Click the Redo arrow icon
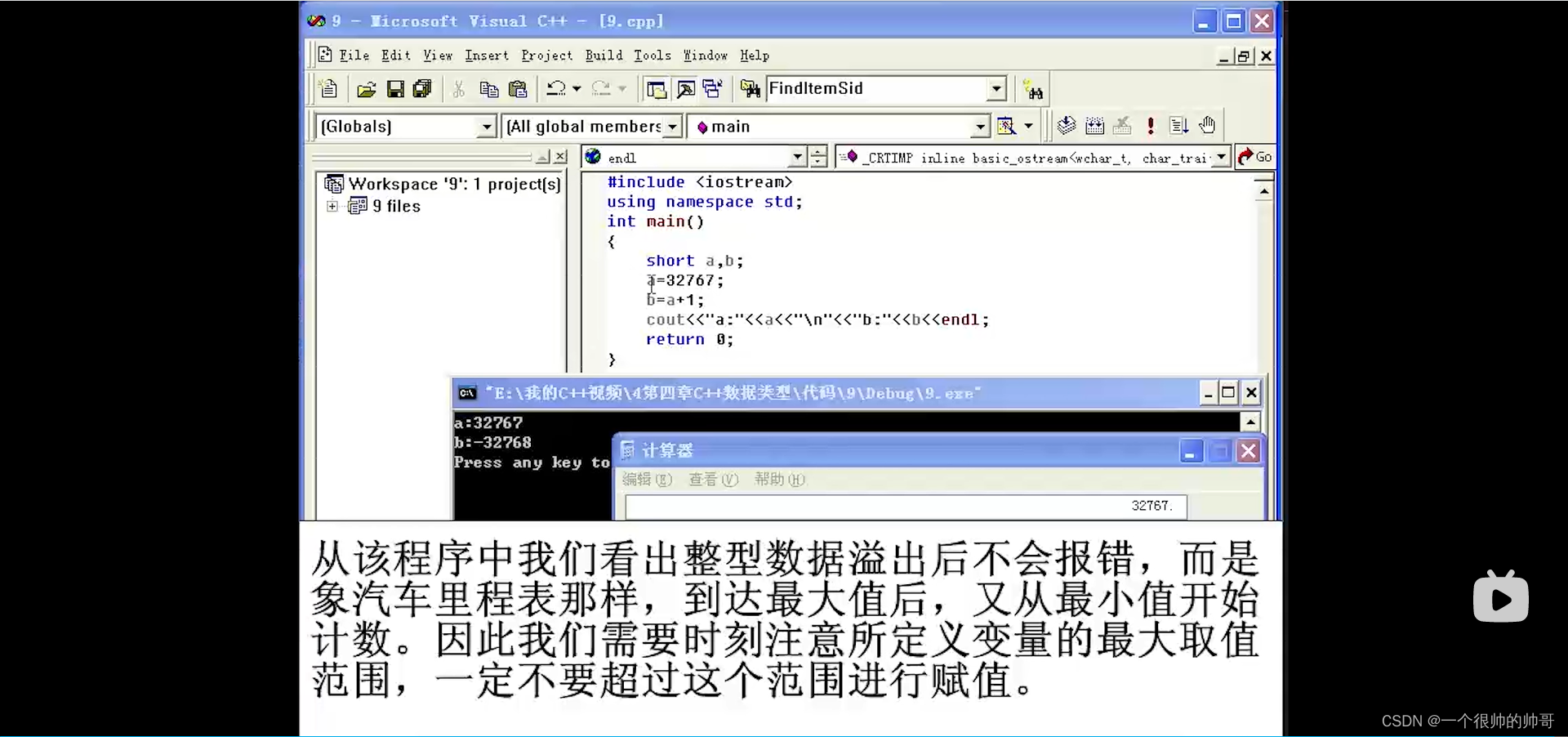The width and height of the screenshot is (1568, 737). coord(601,88)
